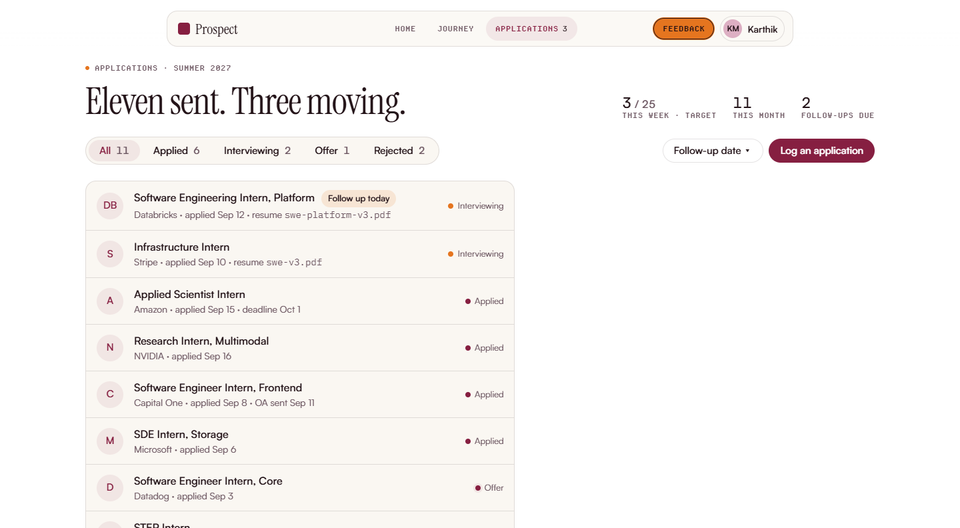The height and width of the screenshot is (528, 960).
Task: Click the Applied status on NVIDIA row
Action: [484, 347]
